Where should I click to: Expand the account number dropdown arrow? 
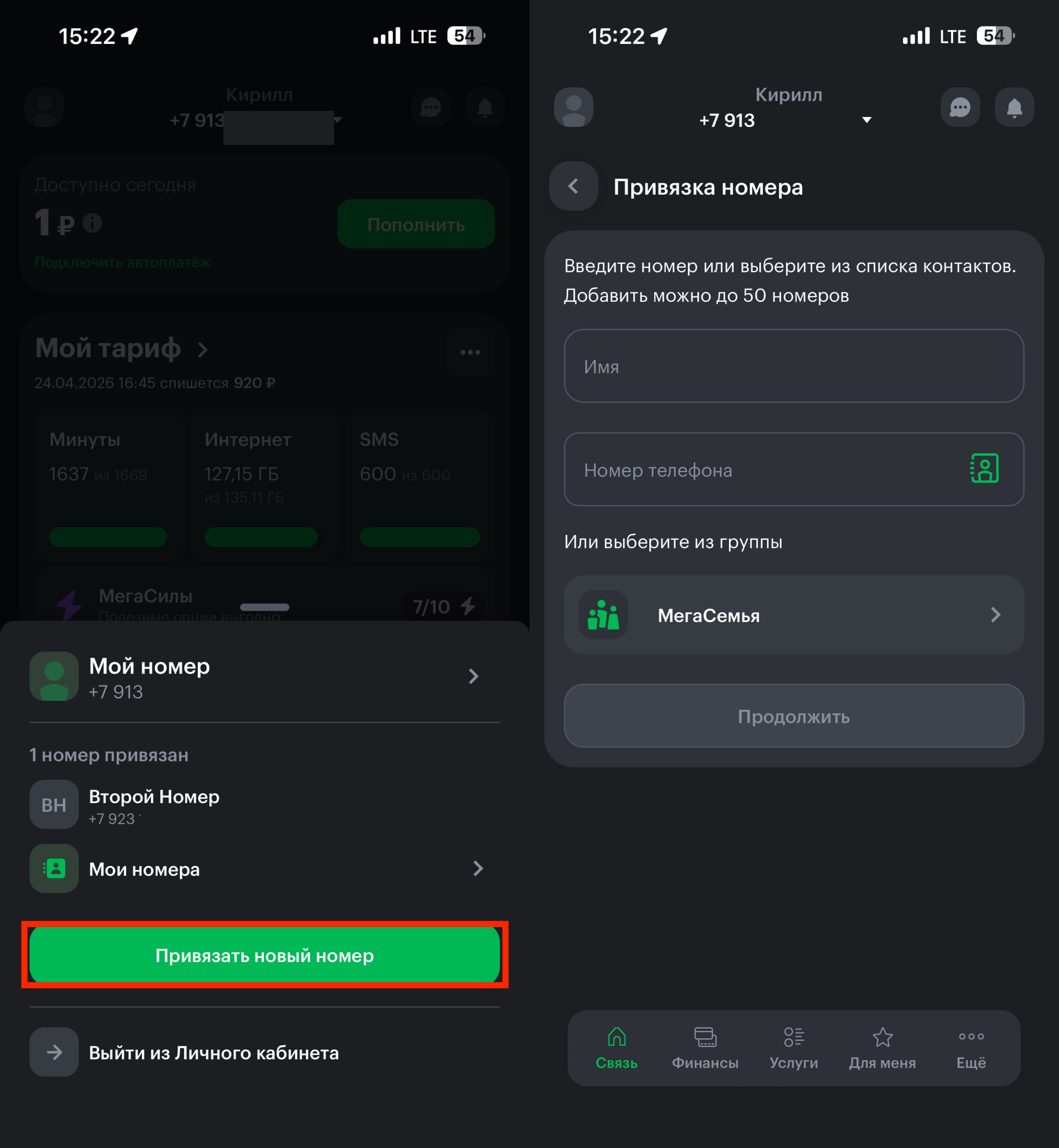(867, 120)
